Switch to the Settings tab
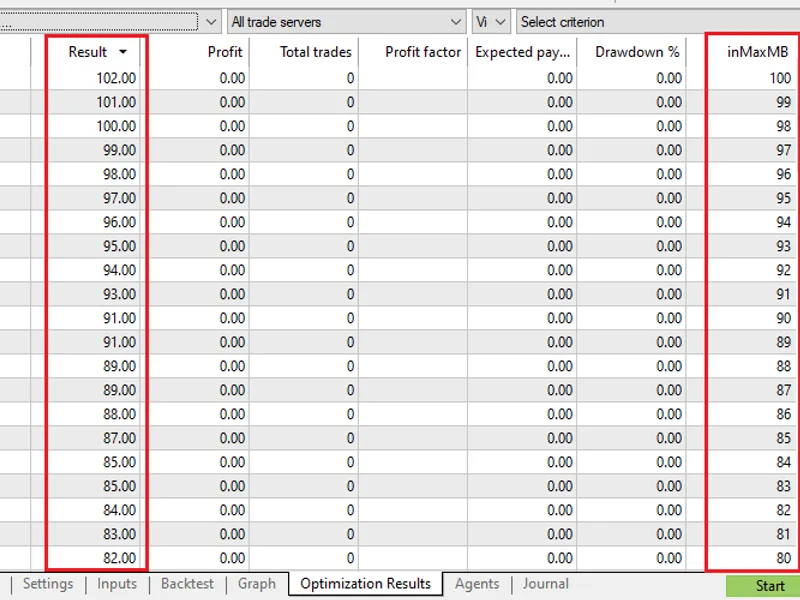The image size is (800, 600). tap(48, 584)
